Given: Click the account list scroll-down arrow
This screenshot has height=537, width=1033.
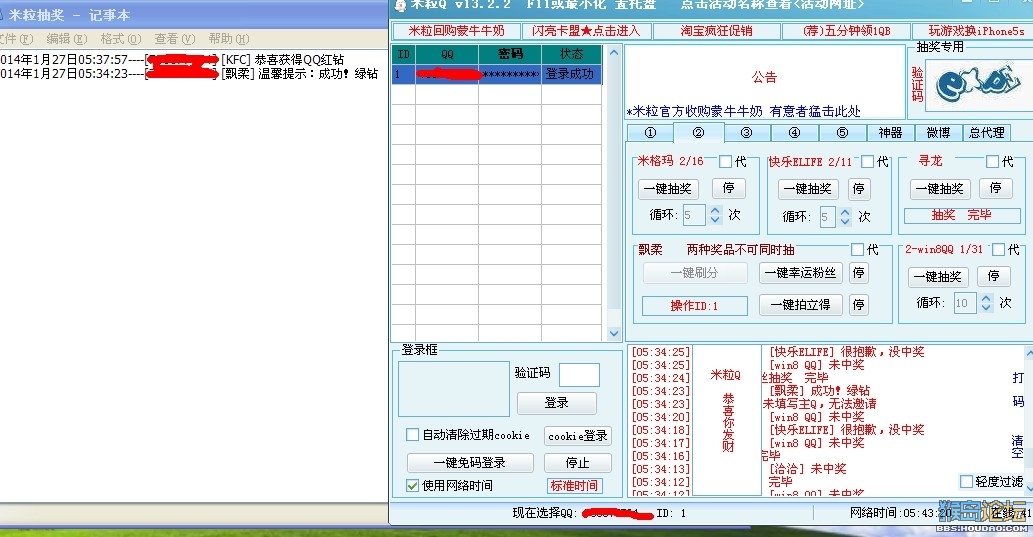Looking at the screenshot, I should tap(613, 333).
